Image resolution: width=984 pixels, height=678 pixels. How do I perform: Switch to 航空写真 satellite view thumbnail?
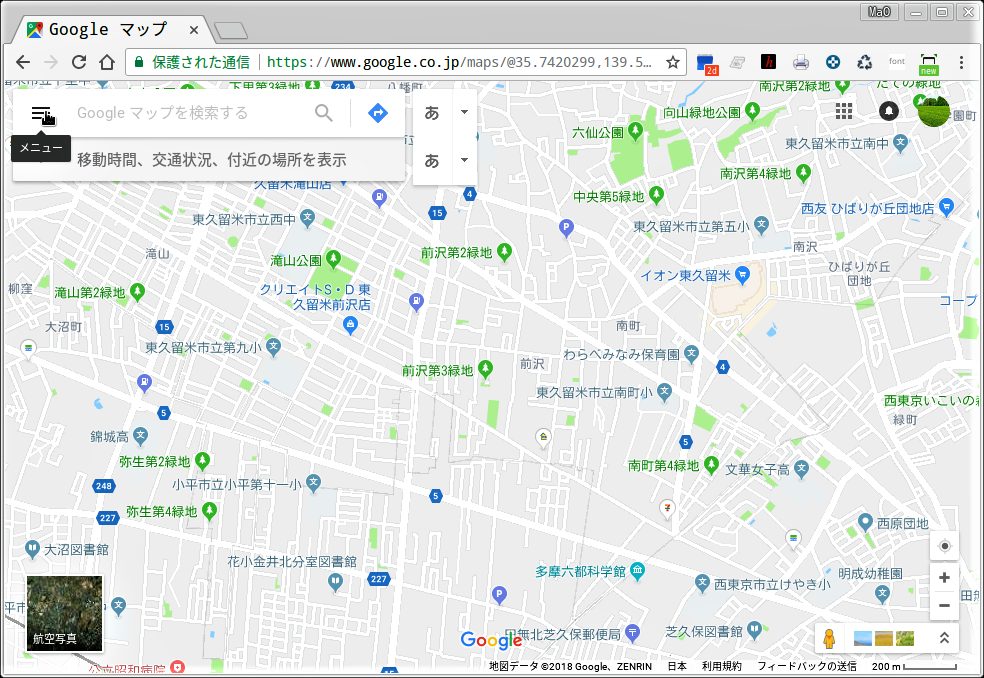tap(64, 613)
